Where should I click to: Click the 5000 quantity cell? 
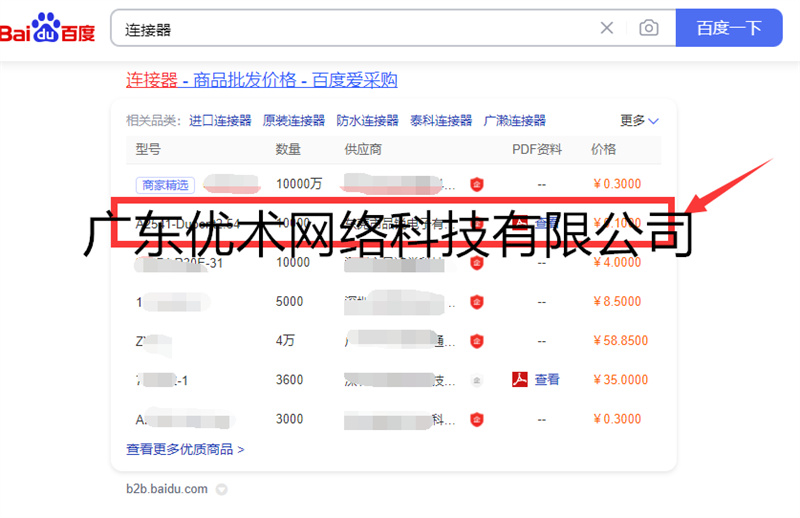pos(289,301)
